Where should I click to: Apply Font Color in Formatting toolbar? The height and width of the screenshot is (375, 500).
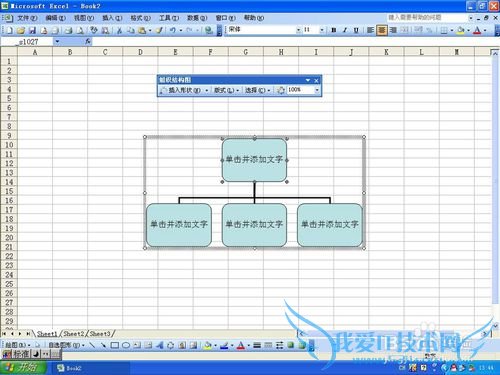click(x=477, y=30)
